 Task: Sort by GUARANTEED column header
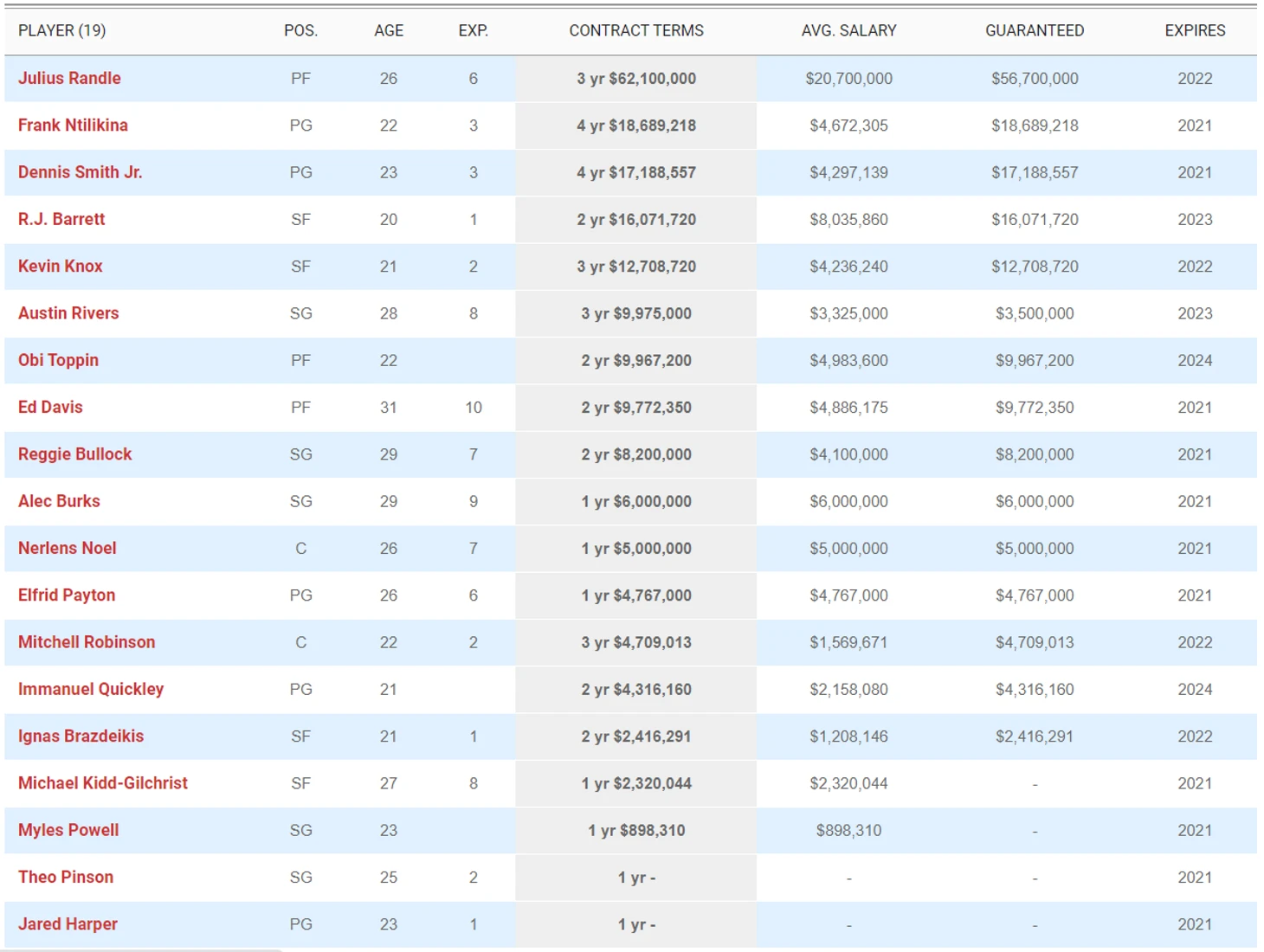tap(1035, 30)
